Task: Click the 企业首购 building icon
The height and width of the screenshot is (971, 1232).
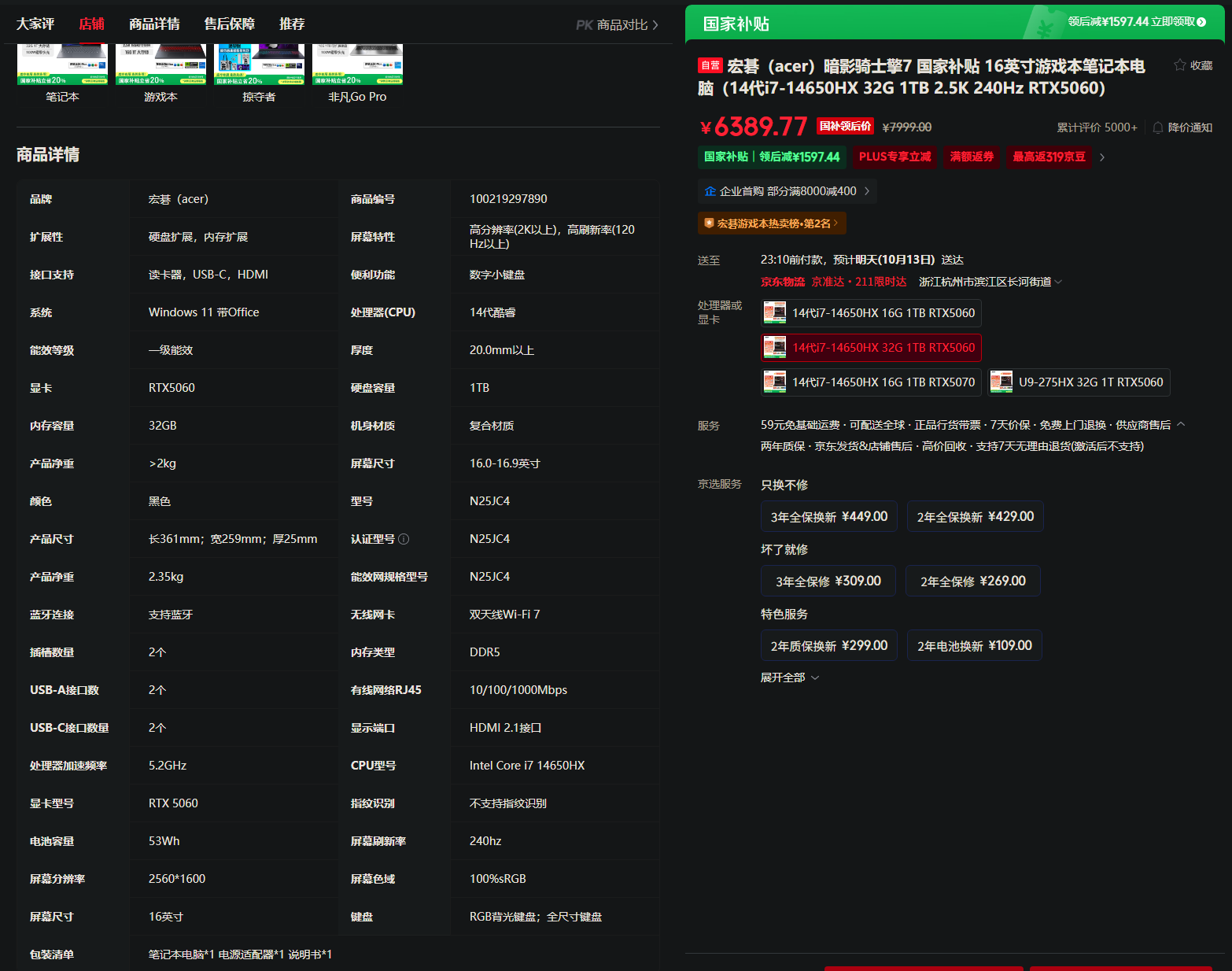Action: coord(710,191)
